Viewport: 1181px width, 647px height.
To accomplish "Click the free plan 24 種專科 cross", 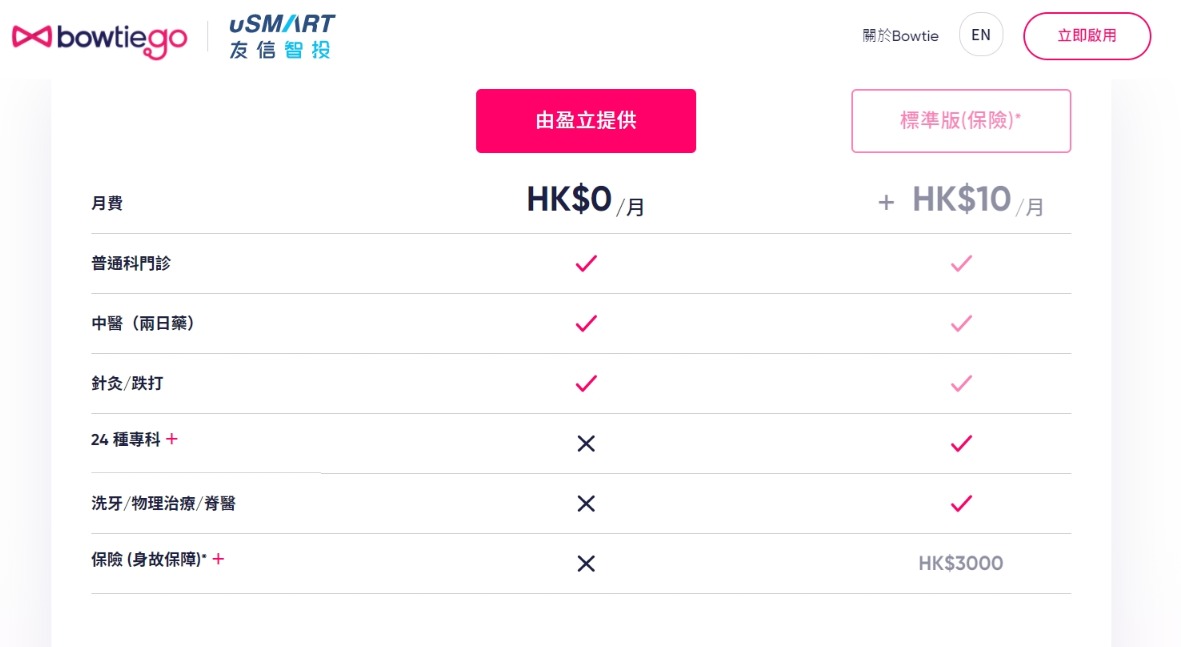I will point(586,443).
